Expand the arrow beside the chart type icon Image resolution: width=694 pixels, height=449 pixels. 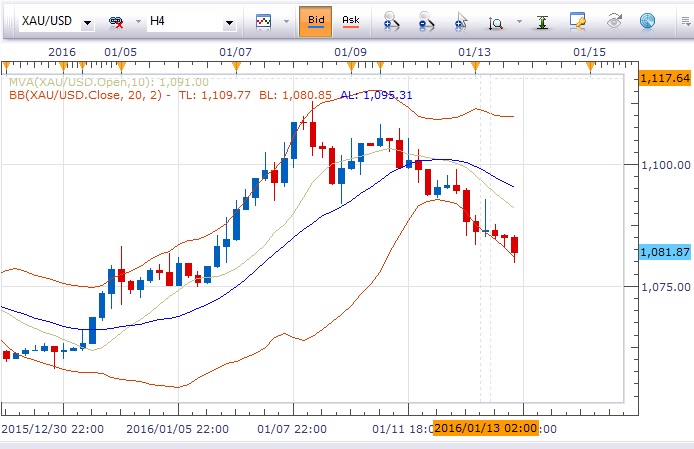[286, 21]
